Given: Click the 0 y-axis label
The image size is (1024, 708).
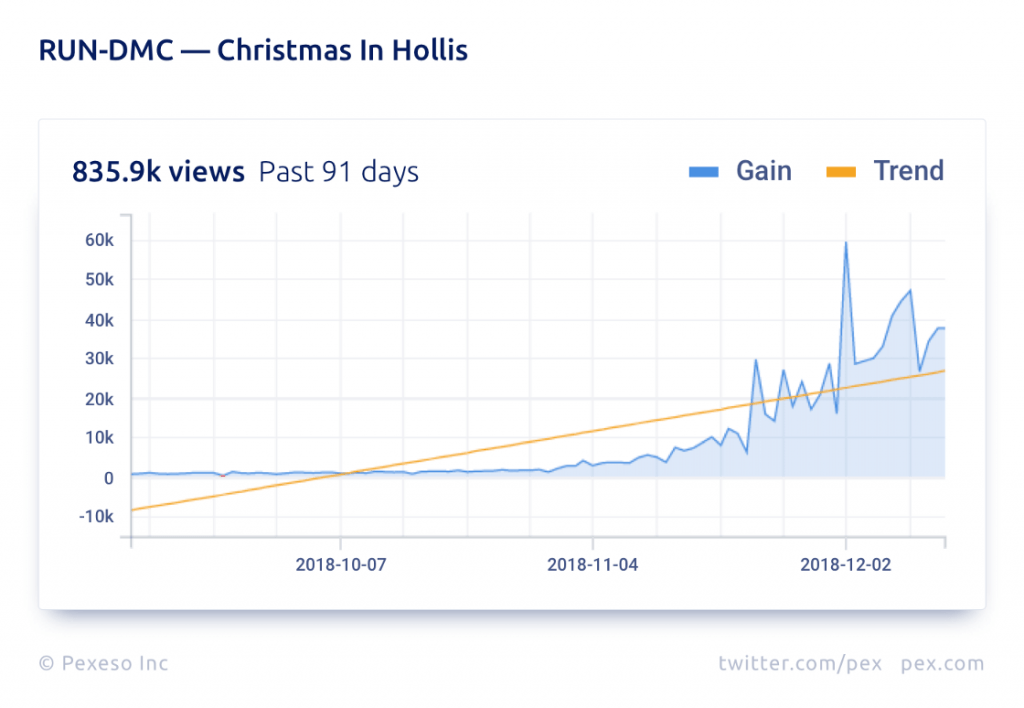Looking at the screenshot, I should pyautogui.click(x=108, y=478).
